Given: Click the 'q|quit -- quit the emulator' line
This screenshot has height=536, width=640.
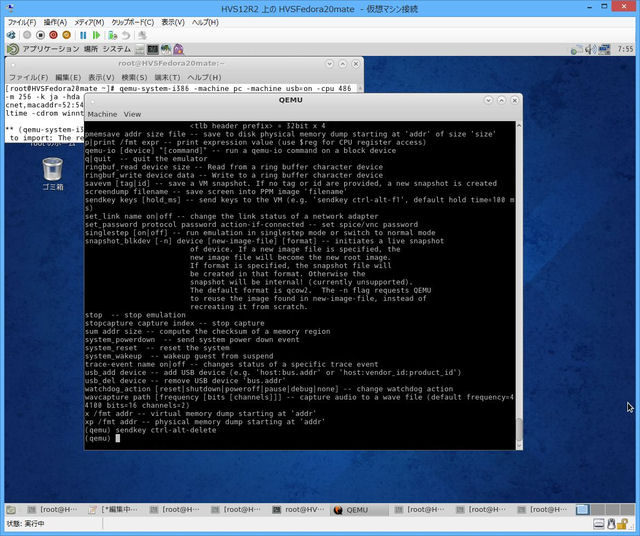Looking at the screenshot, I should tap(146, 159).
